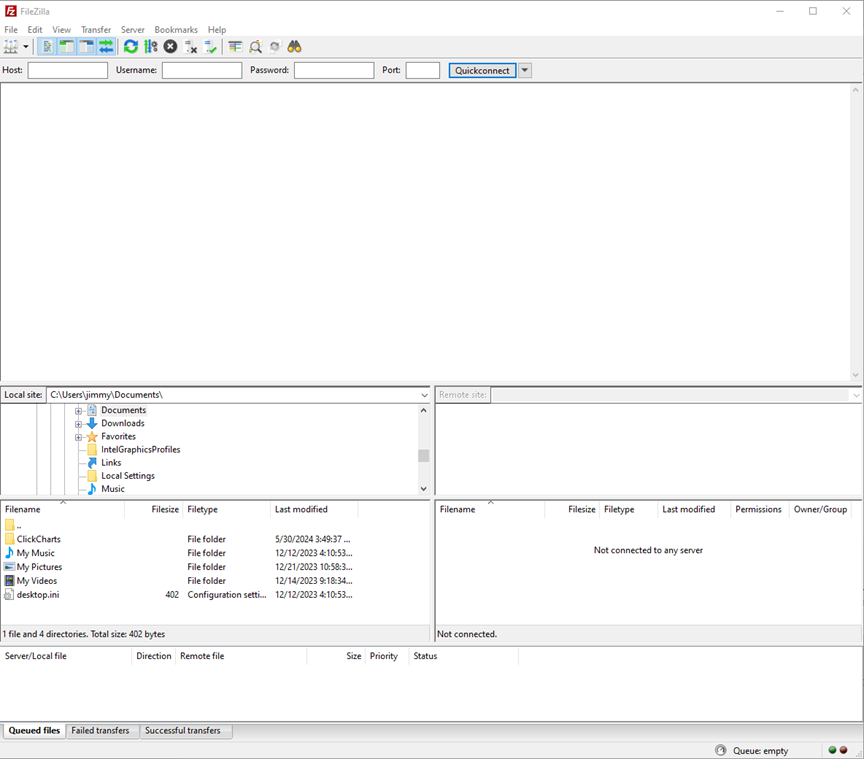Switch to the Failed transfers tab
The image size is (864, 759).
click(100, 730)
